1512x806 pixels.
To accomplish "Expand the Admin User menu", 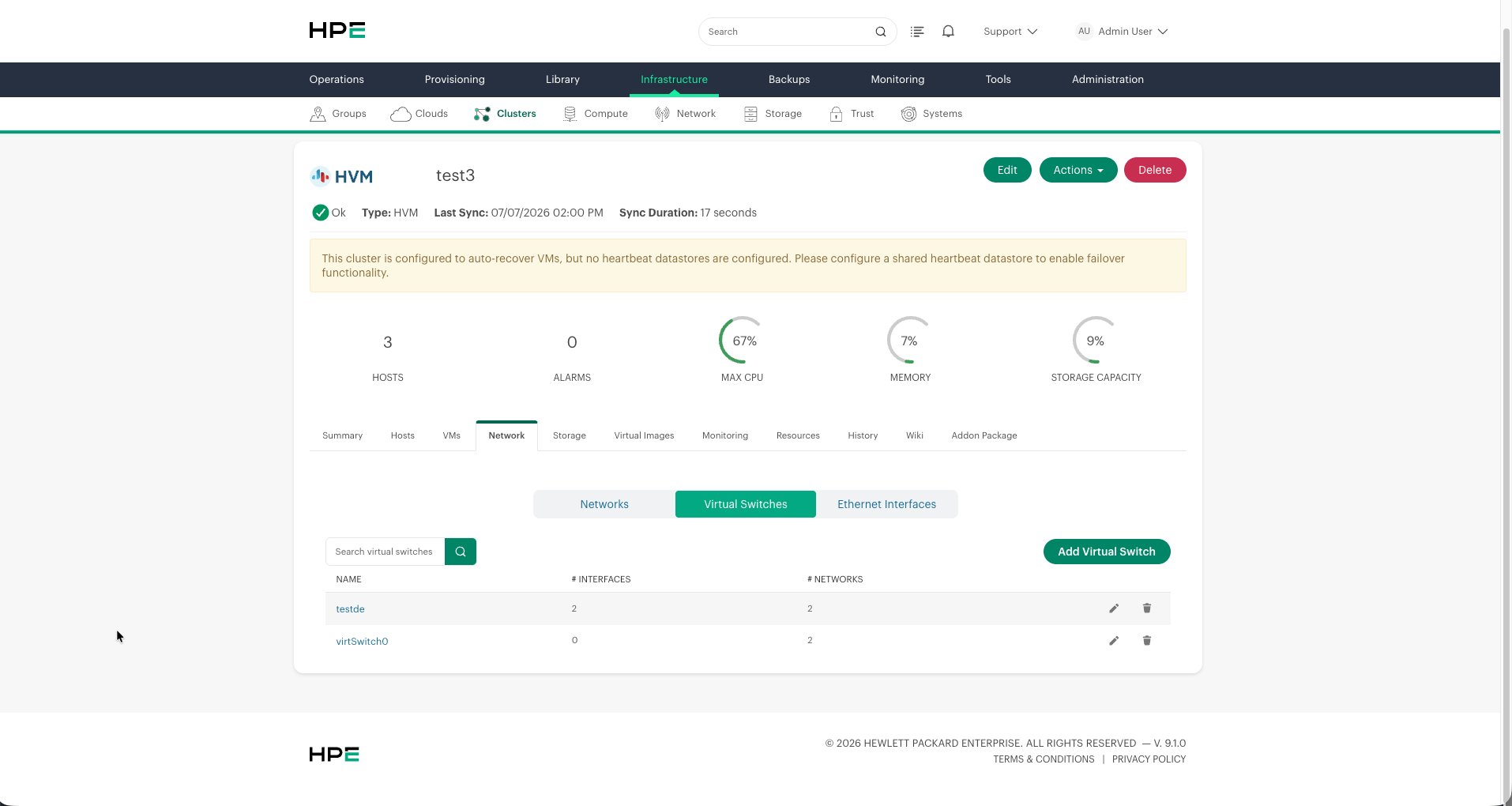I will [1122, 32].
